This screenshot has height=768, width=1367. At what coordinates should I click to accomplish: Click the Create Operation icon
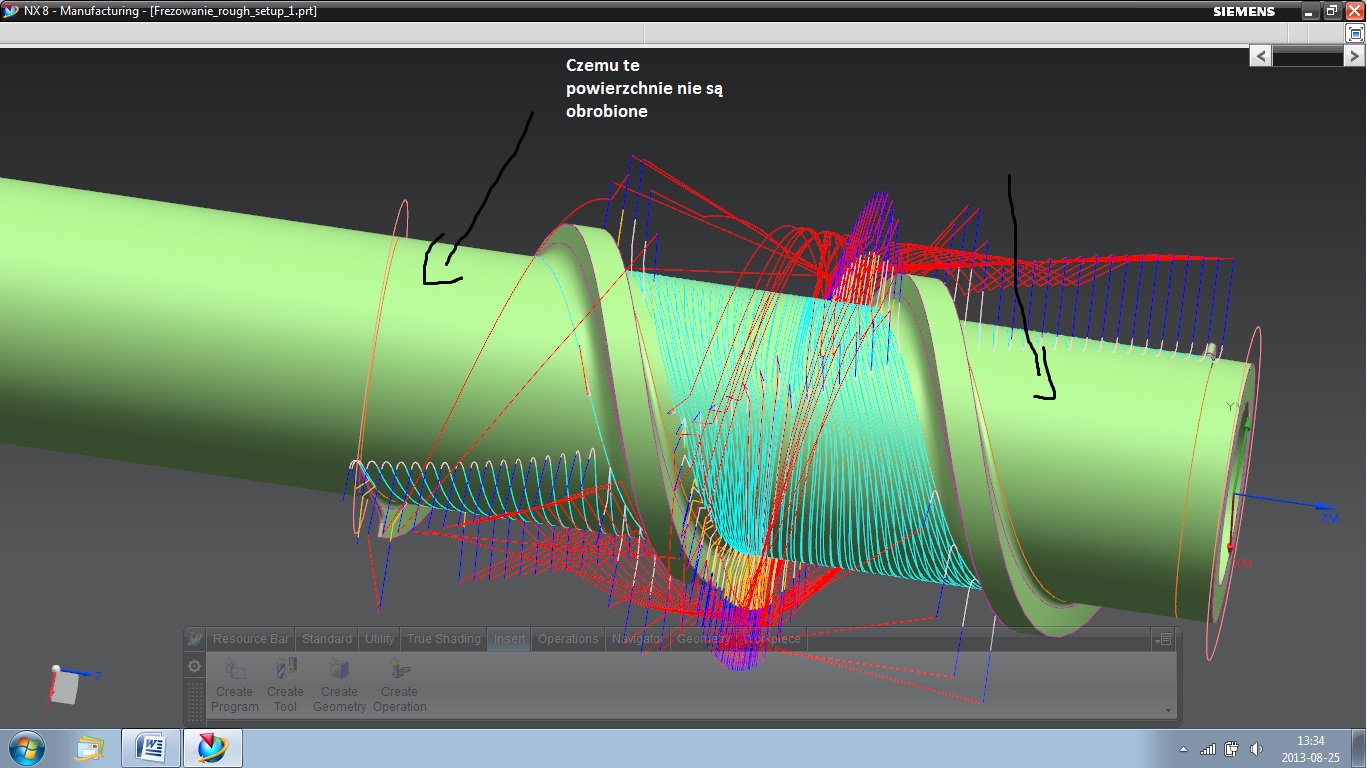[x=399, y=669]
